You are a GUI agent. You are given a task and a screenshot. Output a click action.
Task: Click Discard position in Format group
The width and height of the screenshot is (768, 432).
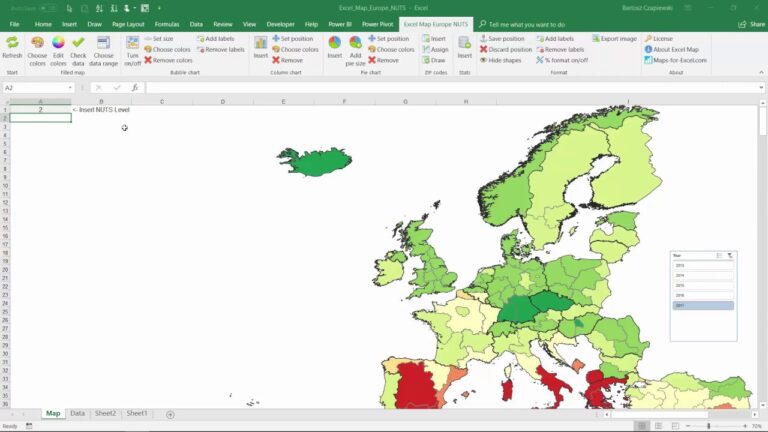(505, 49)
